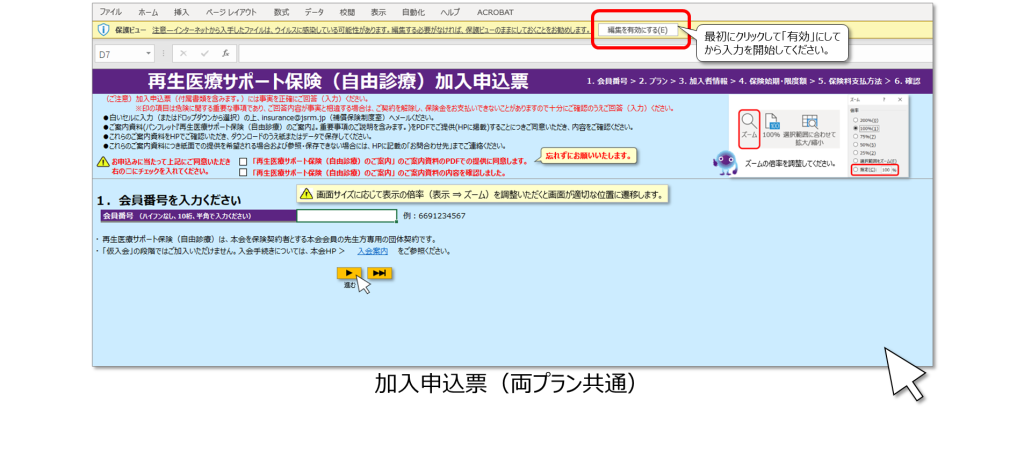Click the ズーム magnifier icon

tap(749, 123)
